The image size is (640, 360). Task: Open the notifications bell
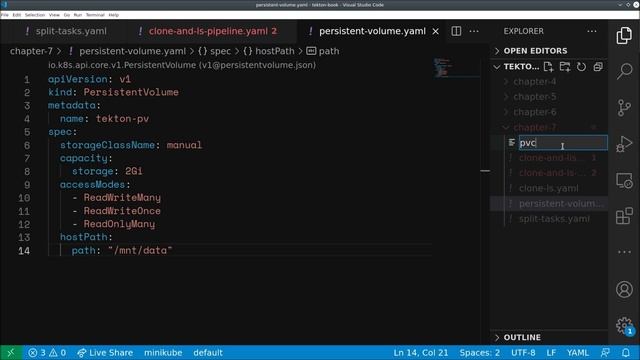tap(626, 353)
